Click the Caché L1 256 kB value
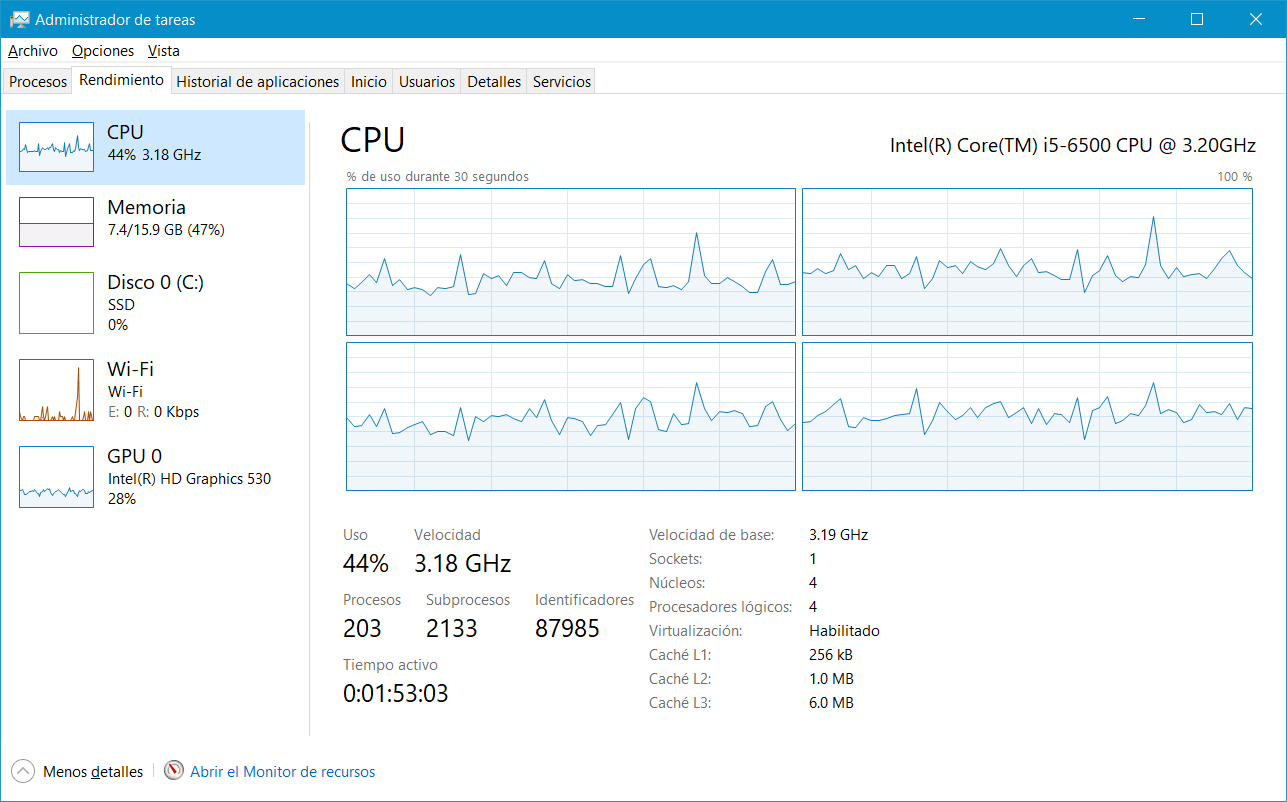1287x802 pixels. click(831, 655)
